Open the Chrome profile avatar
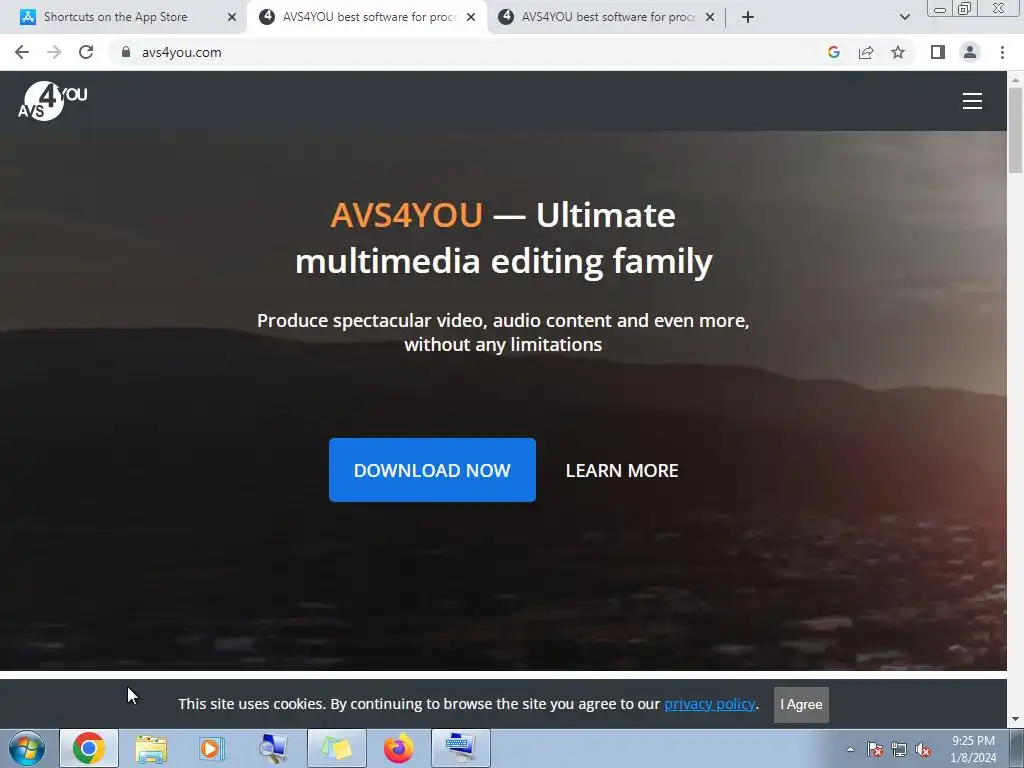 point(970,52)
